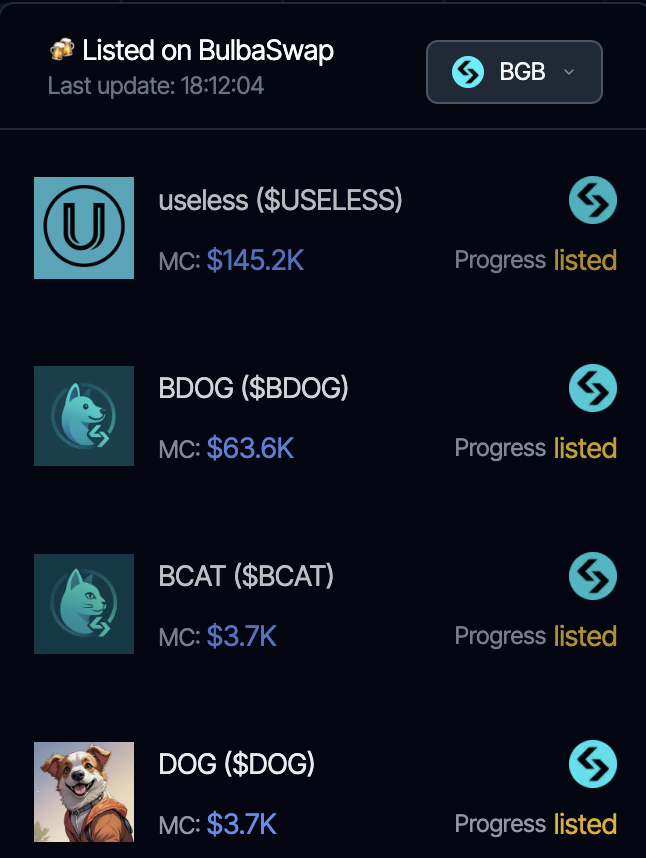Open the useless ($USELESS) token name
The width and height of the screenshot is (646, 858).
[x=281, y=200]
